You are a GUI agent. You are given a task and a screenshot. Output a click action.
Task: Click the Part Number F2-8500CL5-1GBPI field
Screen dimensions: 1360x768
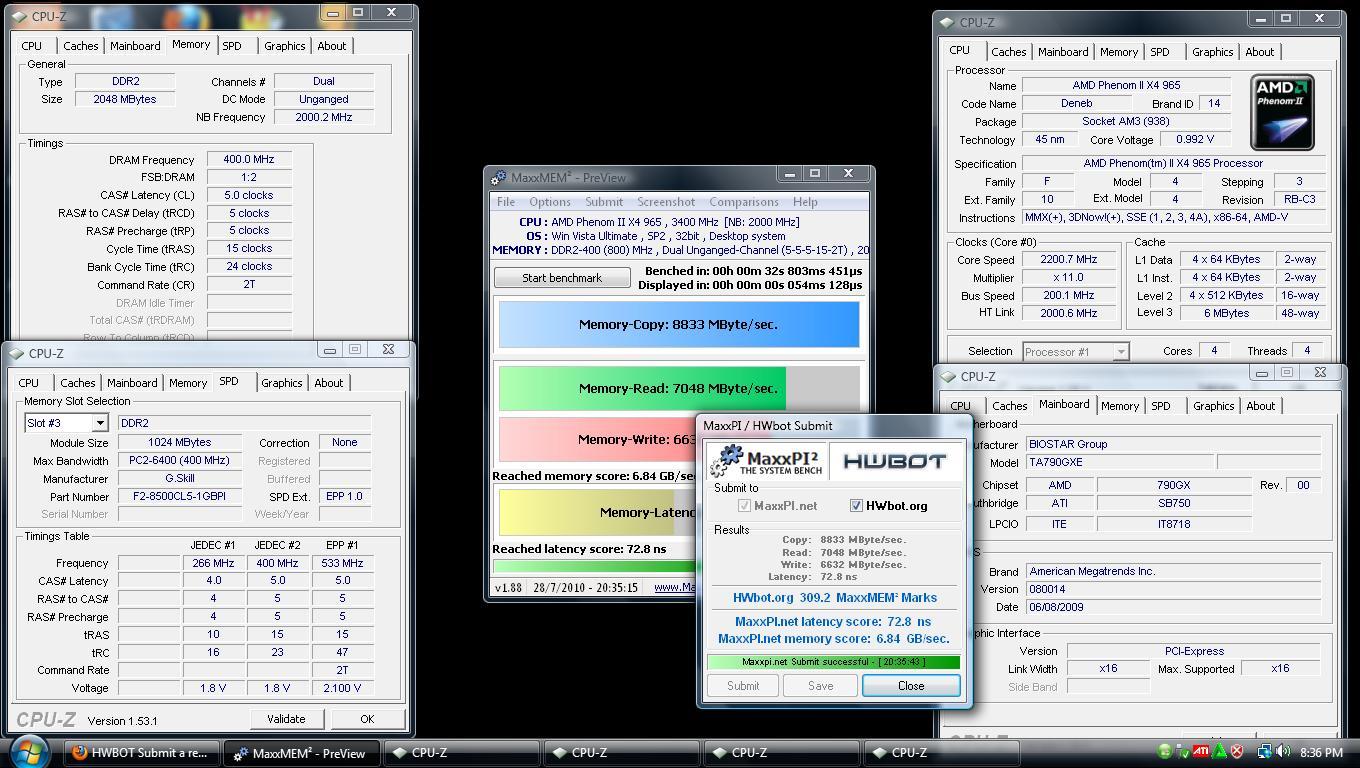click(179, 497)
